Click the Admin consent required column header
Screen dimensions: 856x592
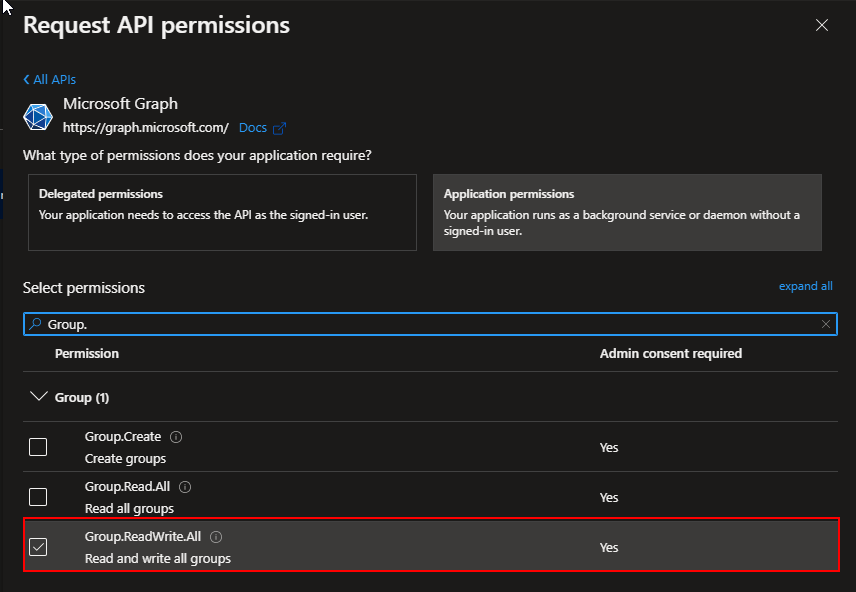click(670, 354)
